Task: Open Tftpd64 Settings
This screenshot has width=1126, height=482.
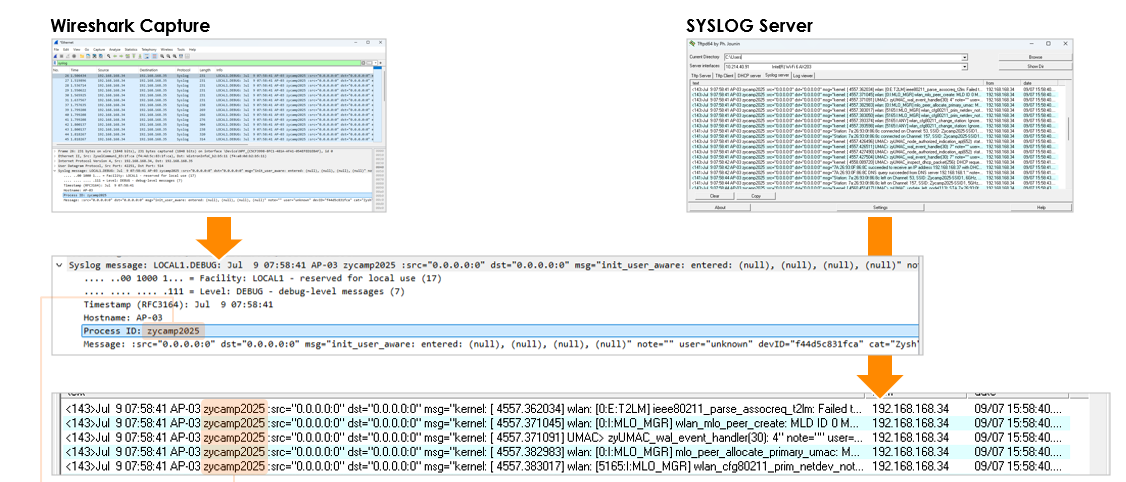Action: coord(880,208)
